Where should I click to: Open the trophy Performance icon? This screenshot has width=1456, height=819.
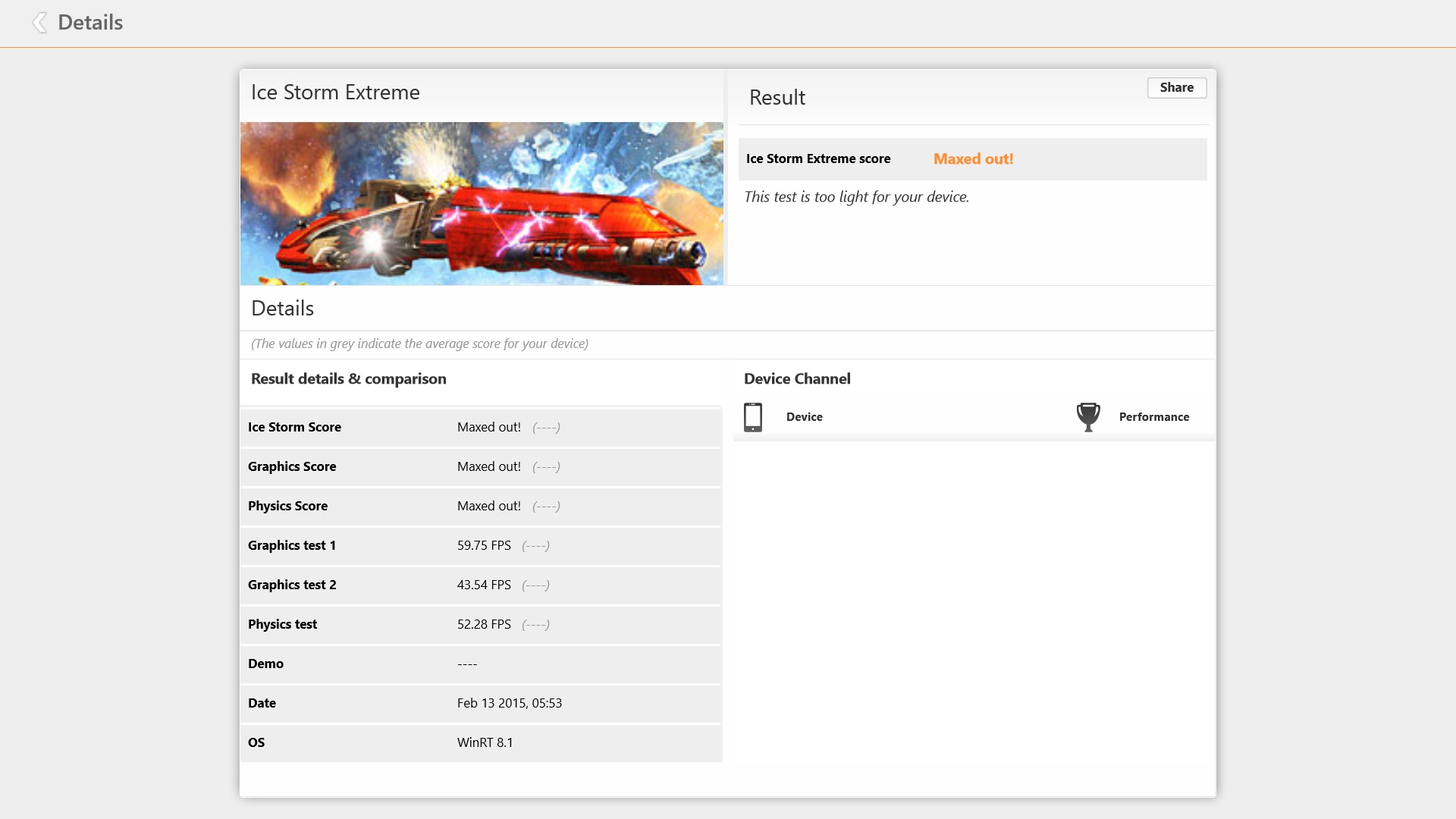1088,417
